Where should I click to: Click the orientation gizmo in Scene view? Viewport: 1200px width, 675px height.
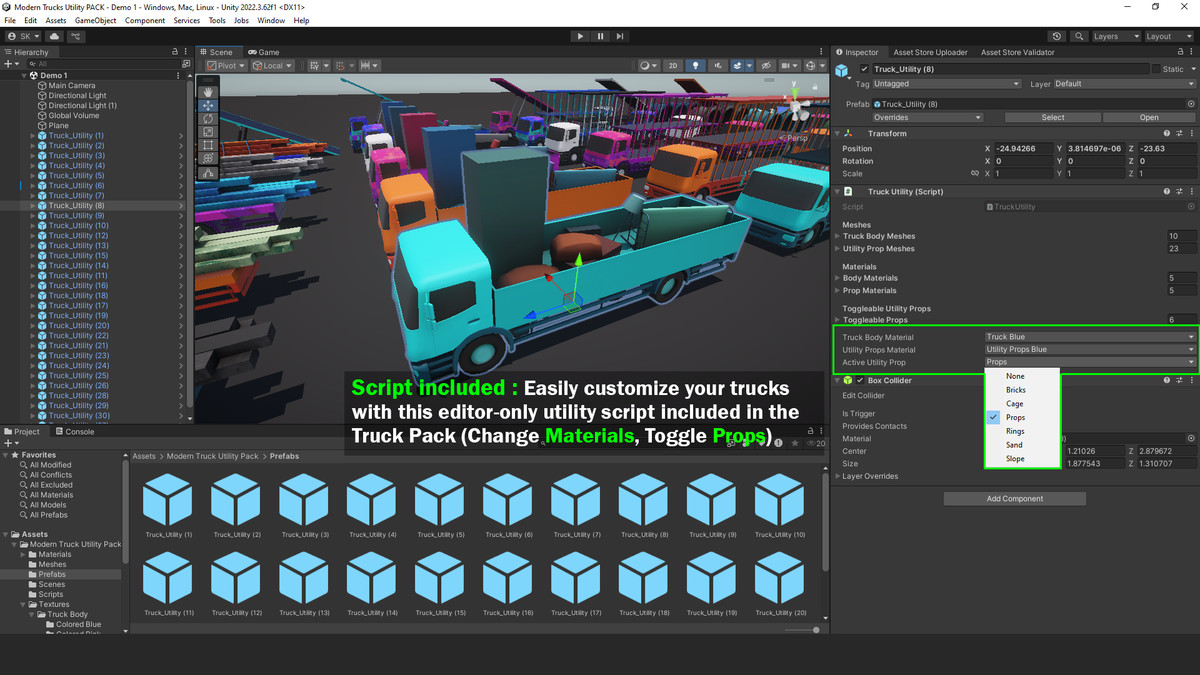point(796,105)
